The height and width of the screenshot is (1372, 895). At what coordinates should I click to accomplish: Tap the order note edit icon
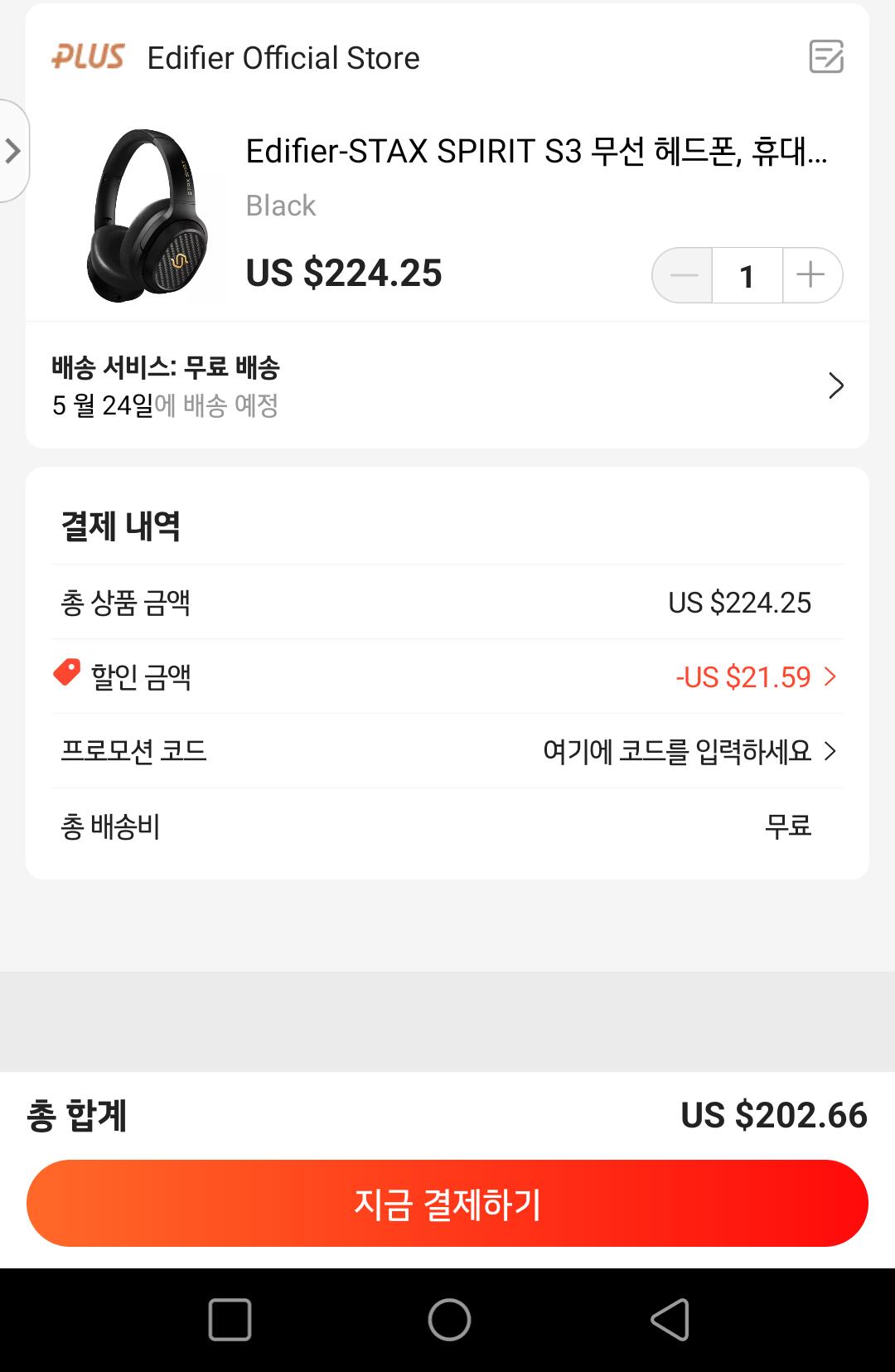pyautogui.click(x=825, y=57)
